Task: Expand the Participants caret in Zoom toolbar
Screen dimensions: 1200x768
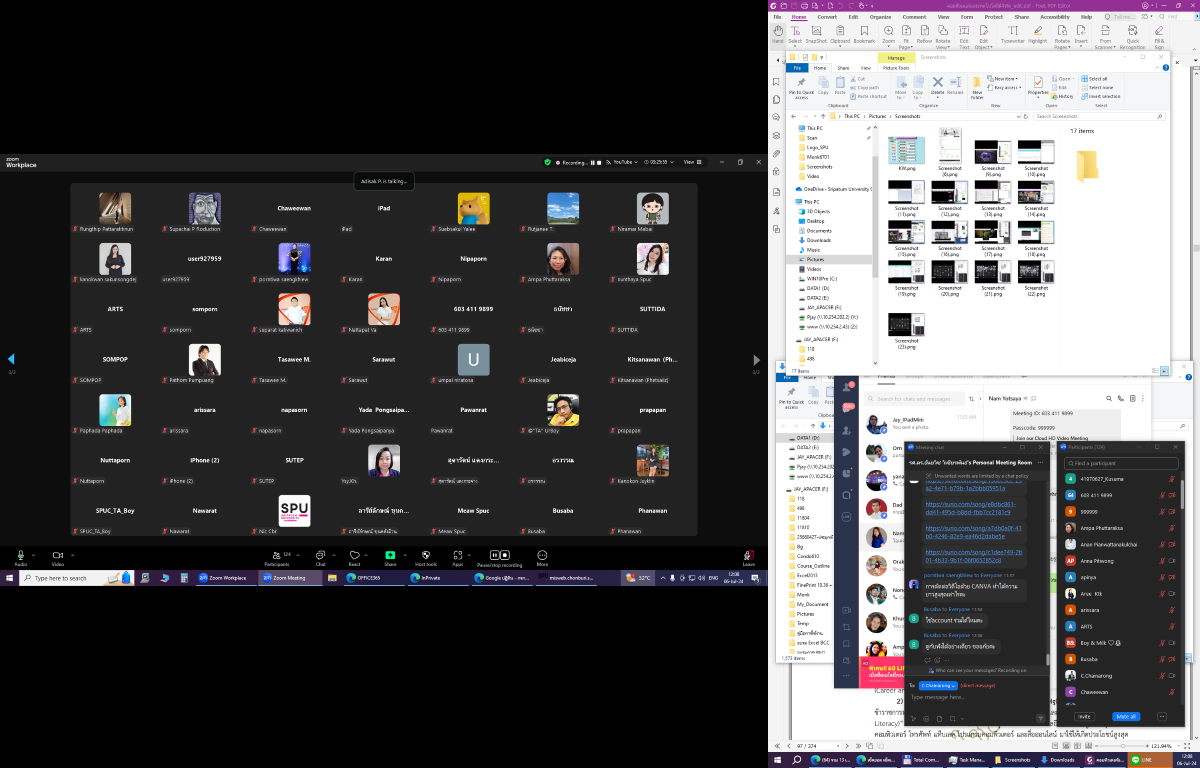Action: pyautogui.click(x=298, y=553)
